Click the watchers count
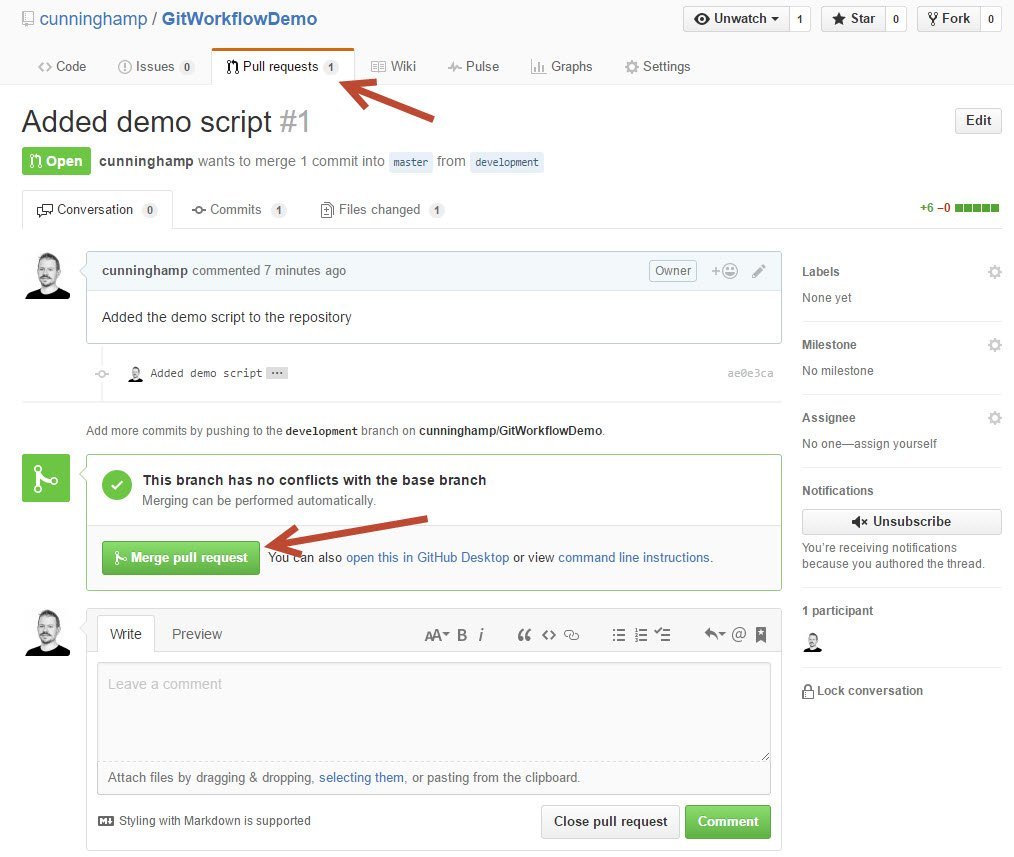This screenshot has width=1014, height=857. [799, 19]
